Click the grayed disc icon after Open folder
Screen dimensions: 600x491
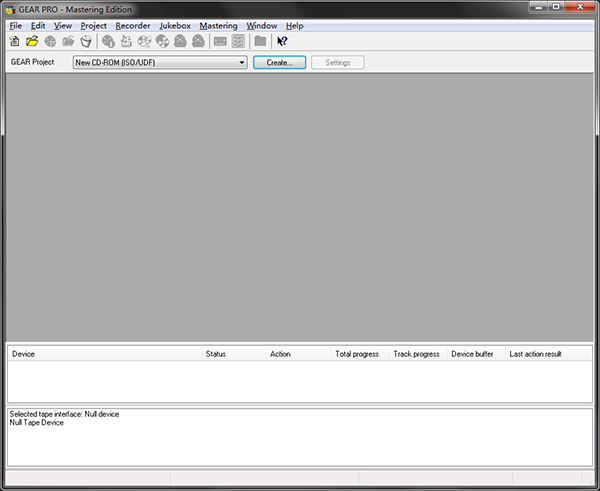pyautogui.click(x=50, y=41)
